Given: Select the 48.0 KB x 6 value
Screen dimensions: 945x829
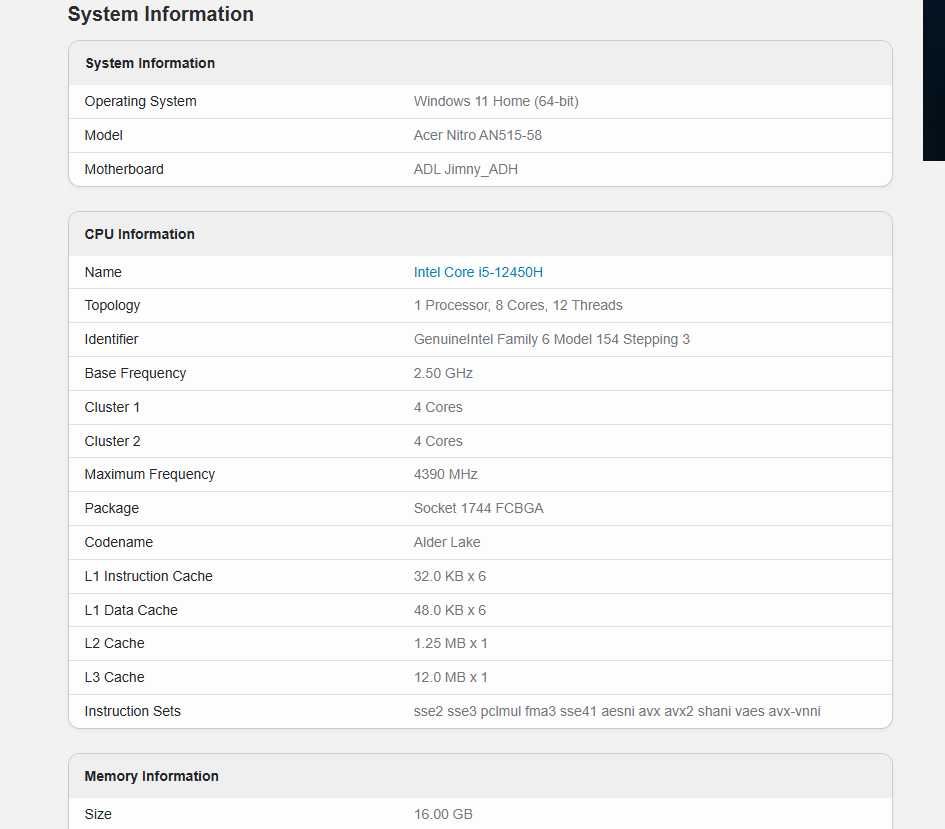Looking at the screenshot, I should click(x=450, y=610).
